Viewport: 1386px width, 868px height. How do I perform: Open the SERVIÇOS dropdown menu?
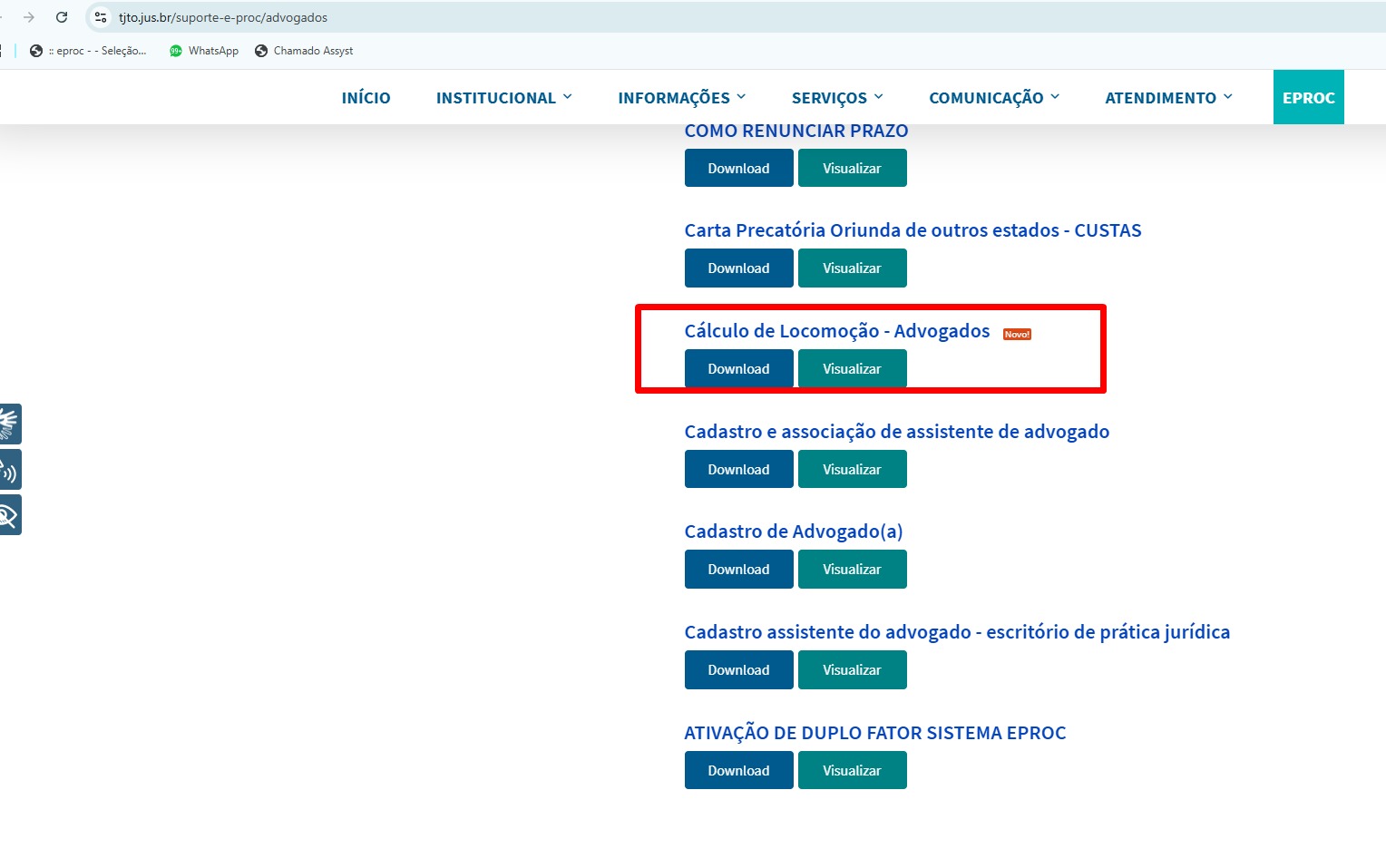836,98
